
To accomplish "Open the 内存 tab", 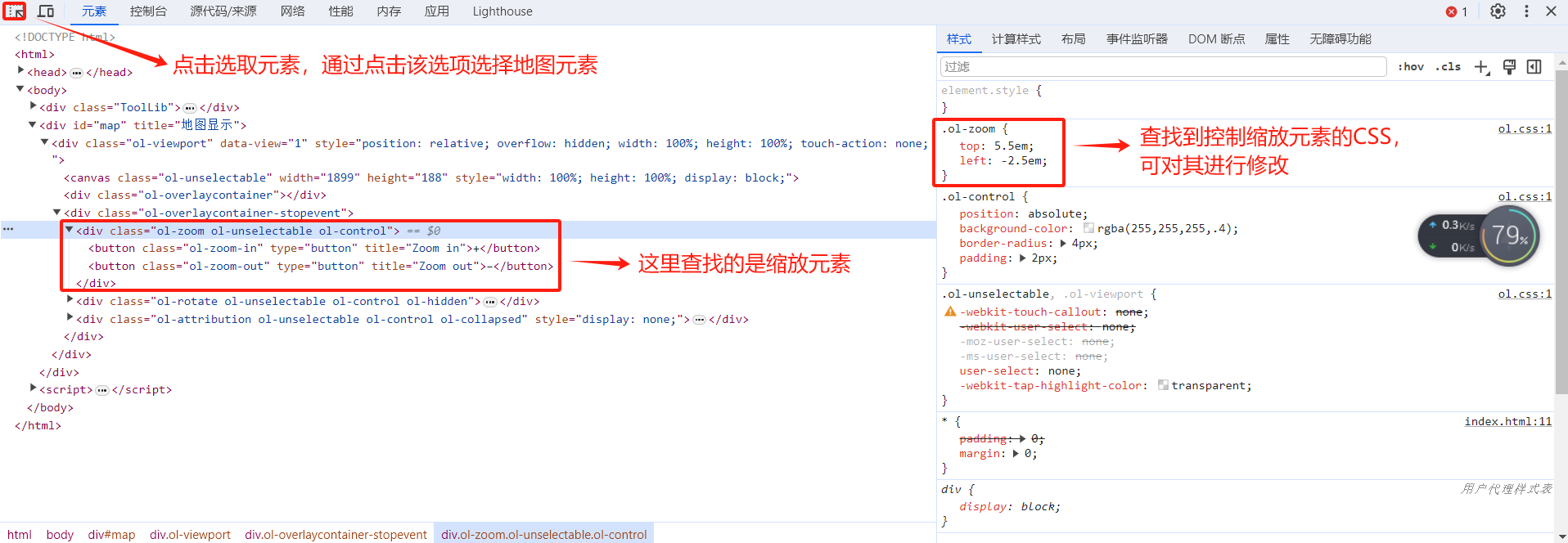I will pyautogui.click(x=389, y=11).
